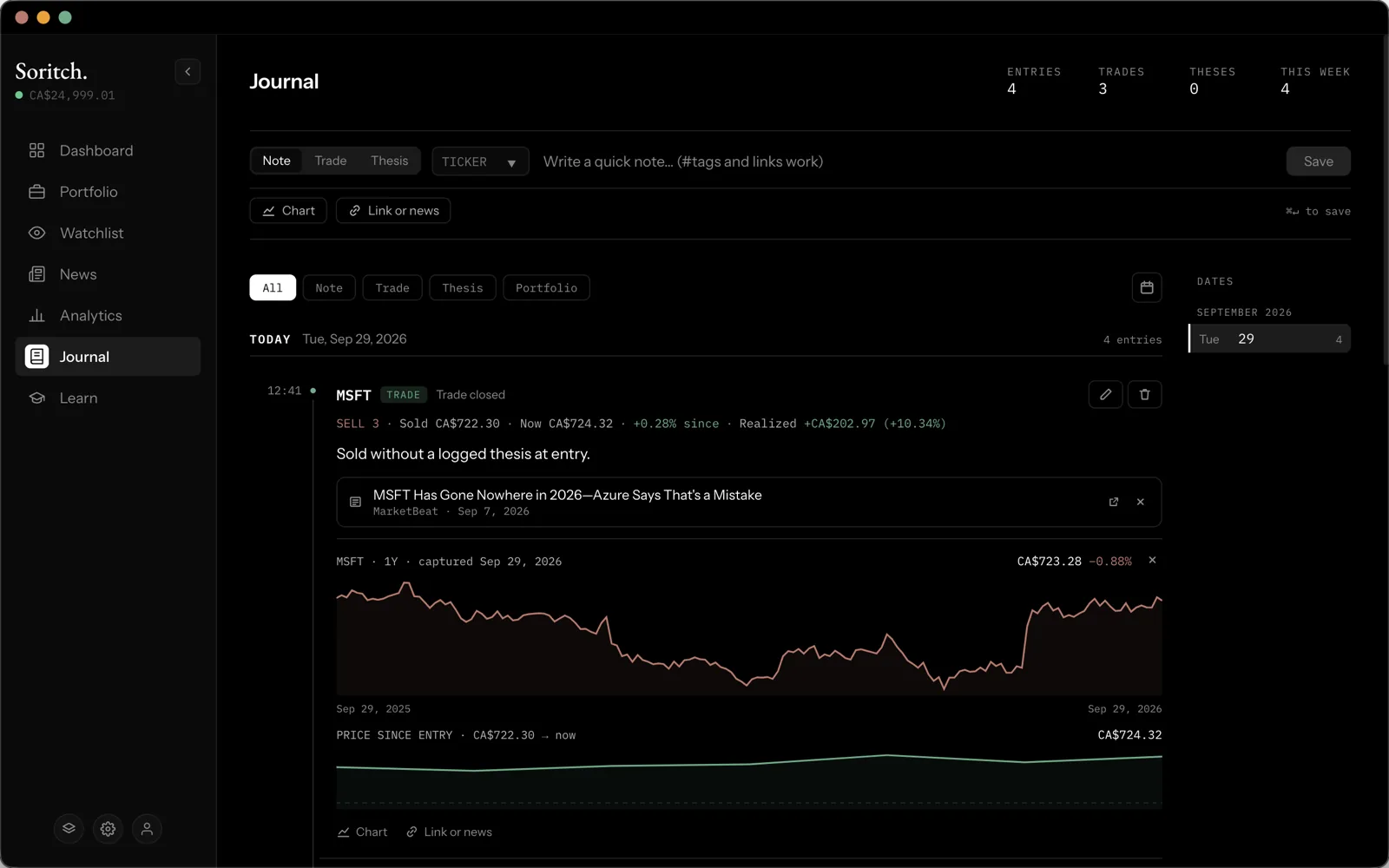Click the account balance CA$24,999.01
Viewport: 1389px width, 868px height.
click(x=72, y=95)
